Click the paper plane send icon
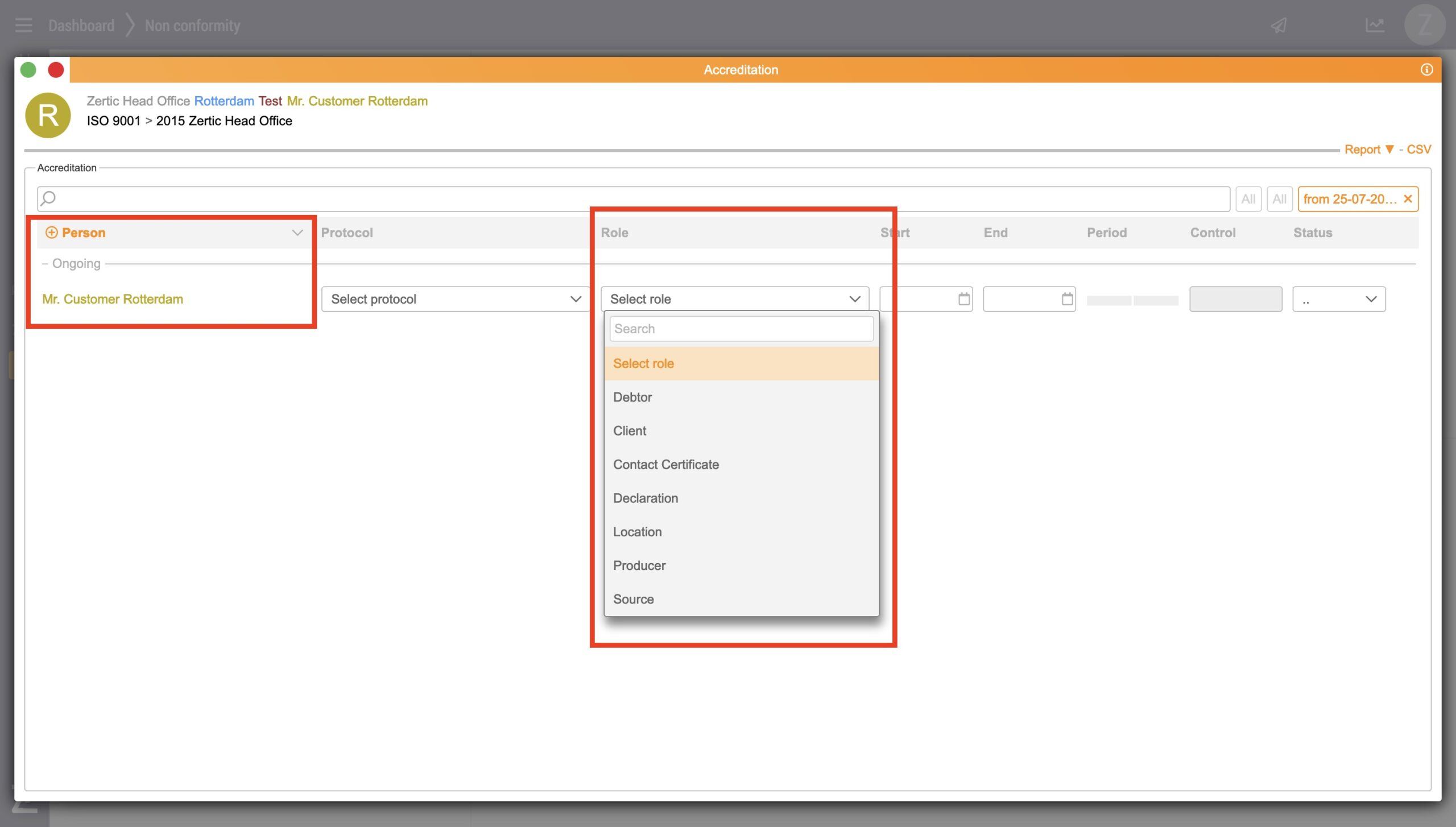The height and width of the screenshot is (827, 1456). (x=1279, y=26)
